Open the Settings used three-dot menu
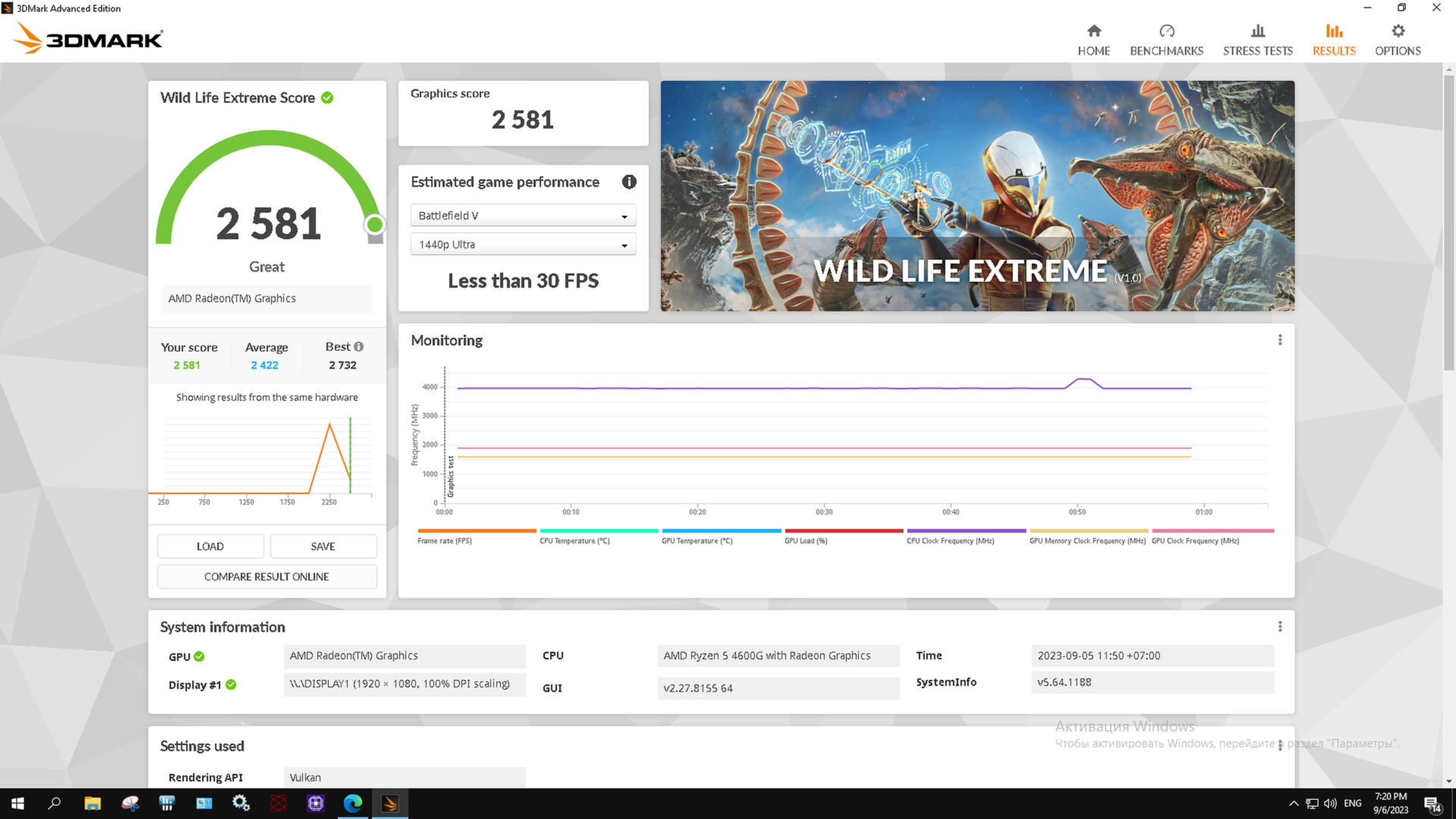 (x=1280, y=745)
